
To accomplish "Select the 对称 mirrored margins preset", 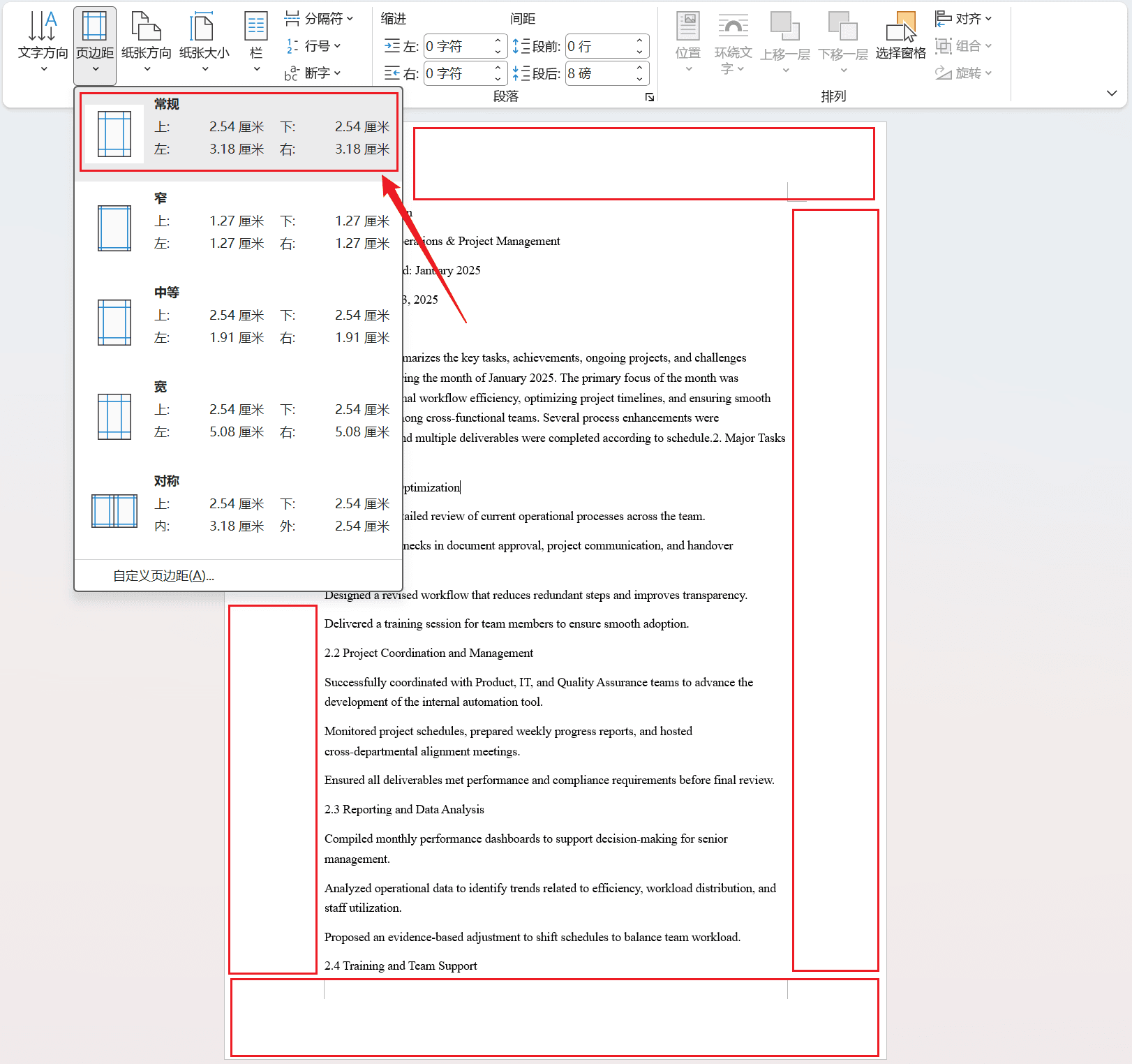I will click(239, 510).
